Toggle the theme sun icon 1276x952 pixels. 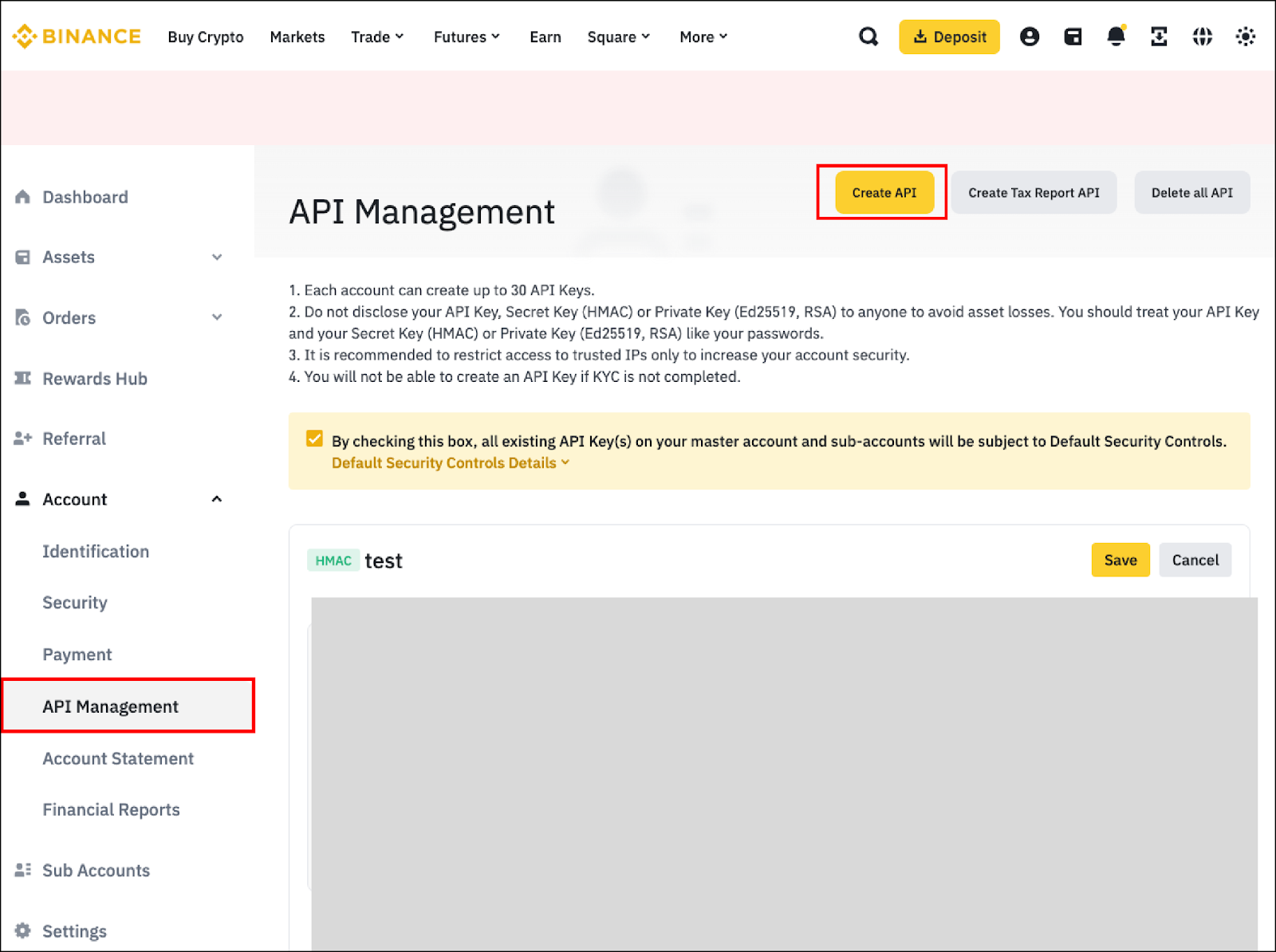coord(1245,37)
